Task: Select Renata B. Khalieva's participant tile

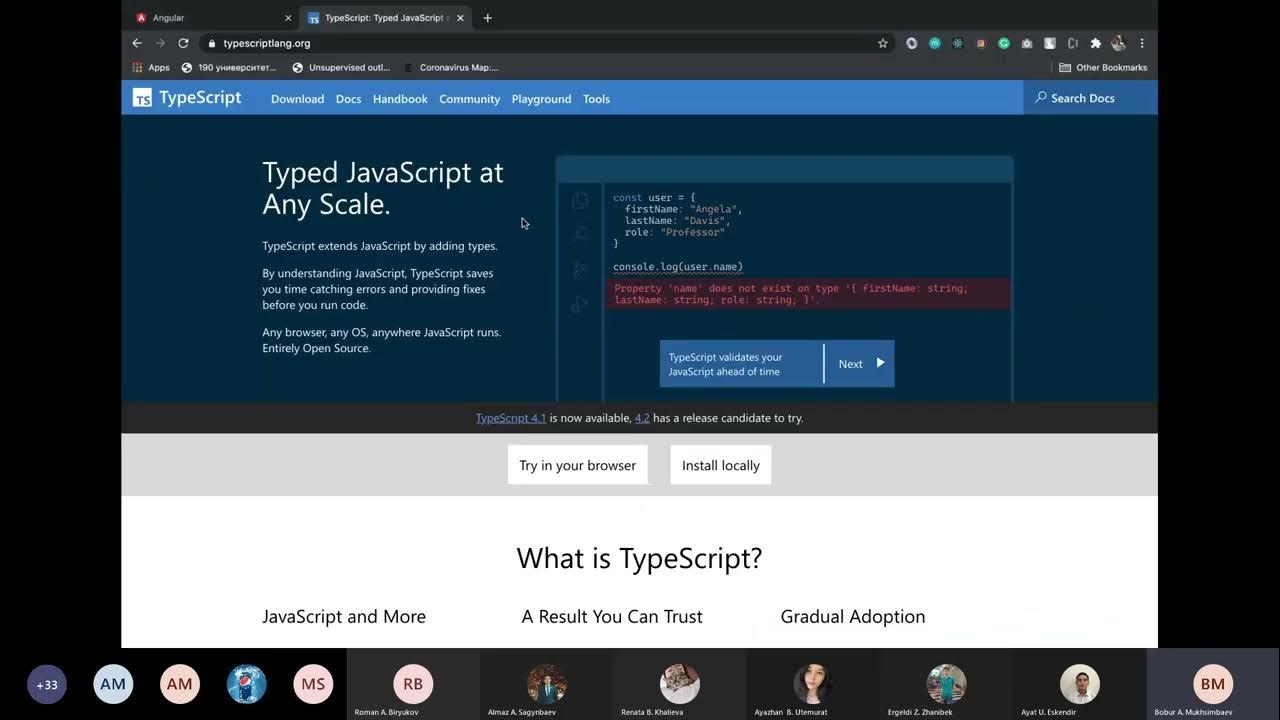Action: [x=680, y=684]
